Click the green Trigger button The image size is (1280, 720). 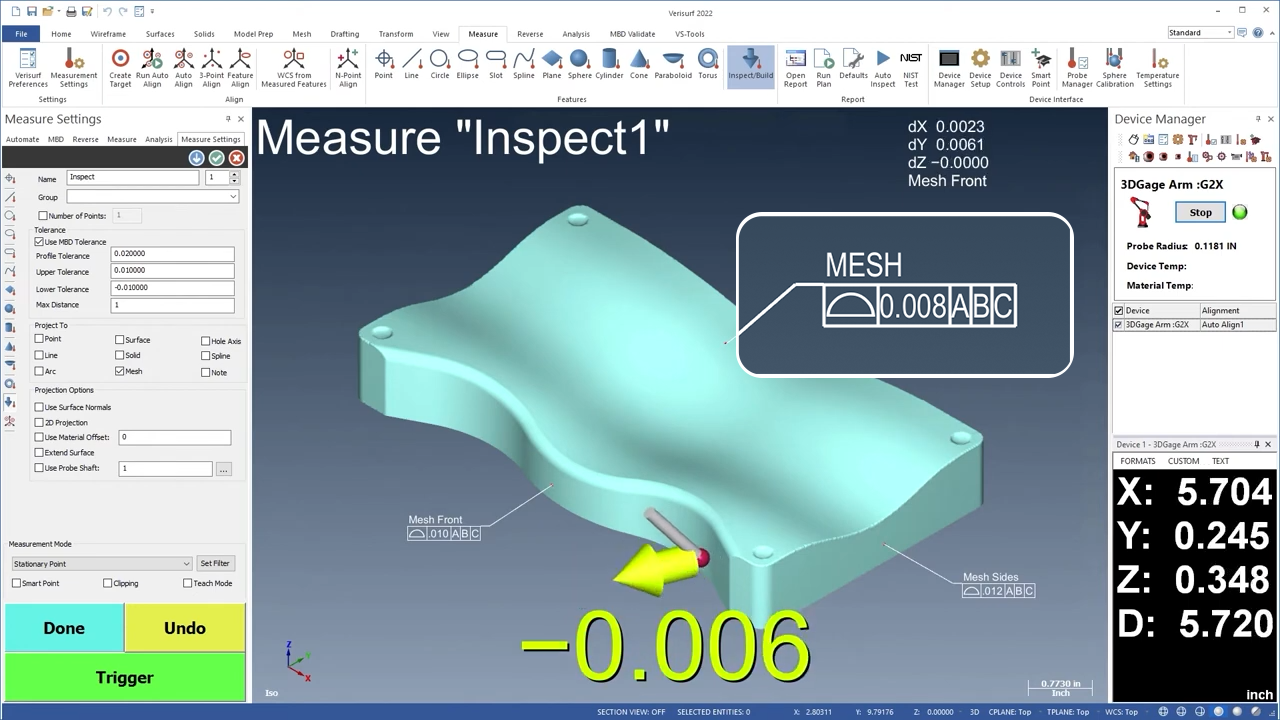click(125, 677)
